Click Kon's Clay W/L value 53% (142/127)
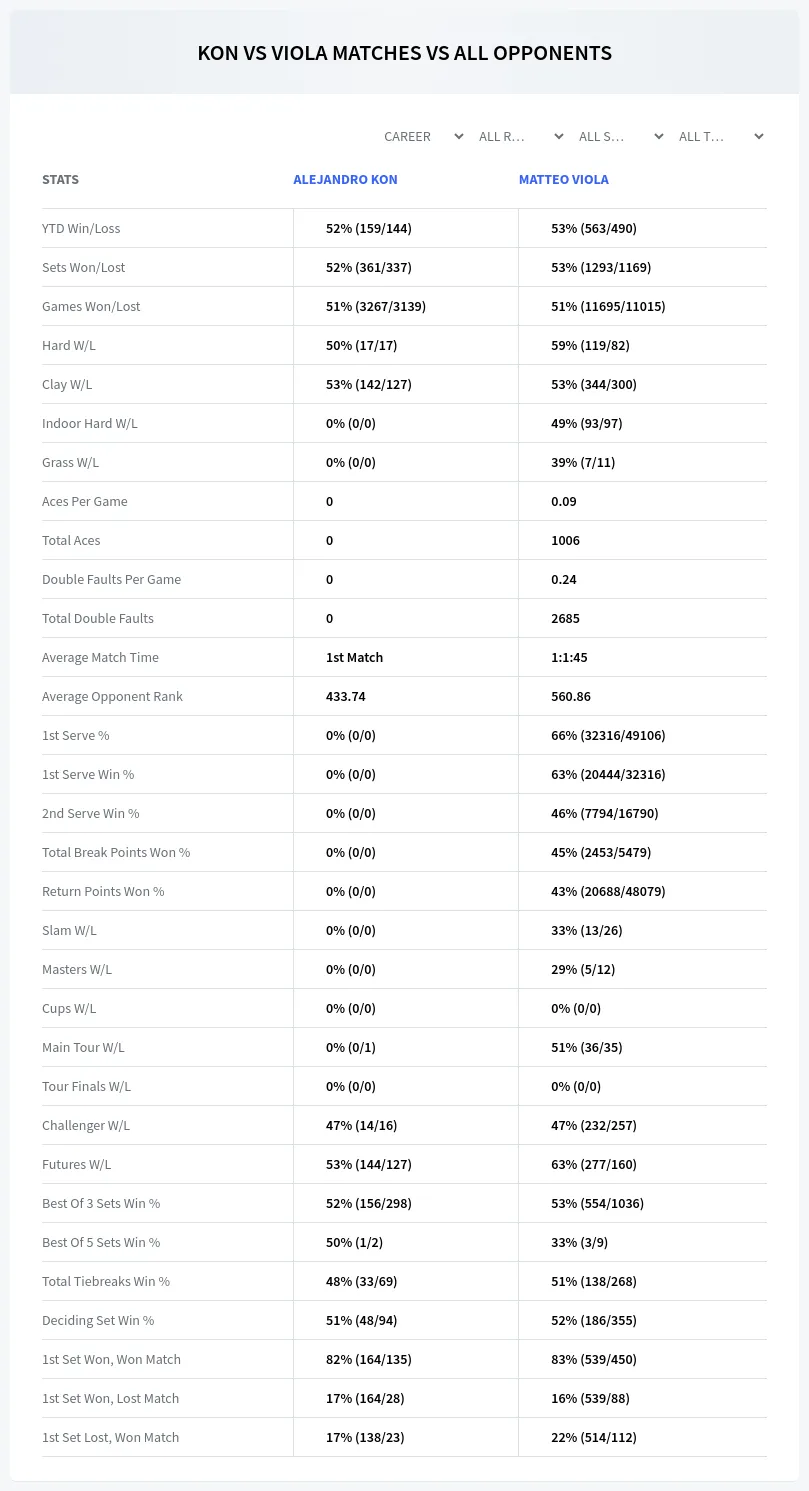 pyautogui.click(x=369, y=384)
